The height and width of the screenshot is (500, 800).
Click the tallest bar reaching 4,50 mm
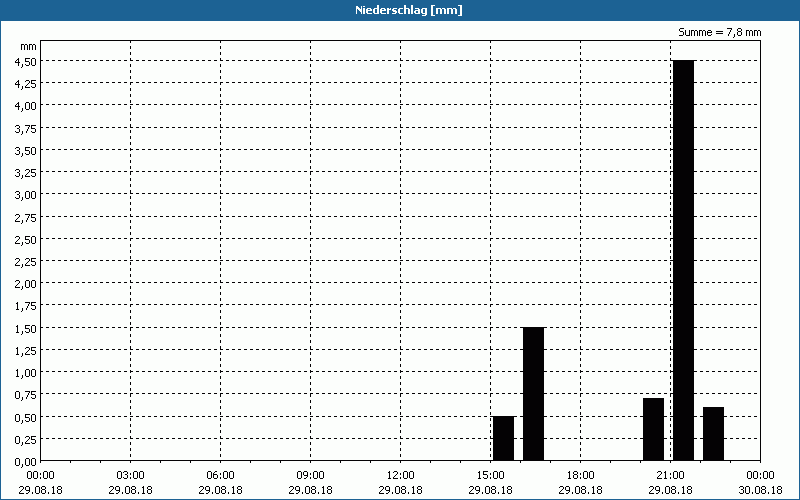point(684,260)
